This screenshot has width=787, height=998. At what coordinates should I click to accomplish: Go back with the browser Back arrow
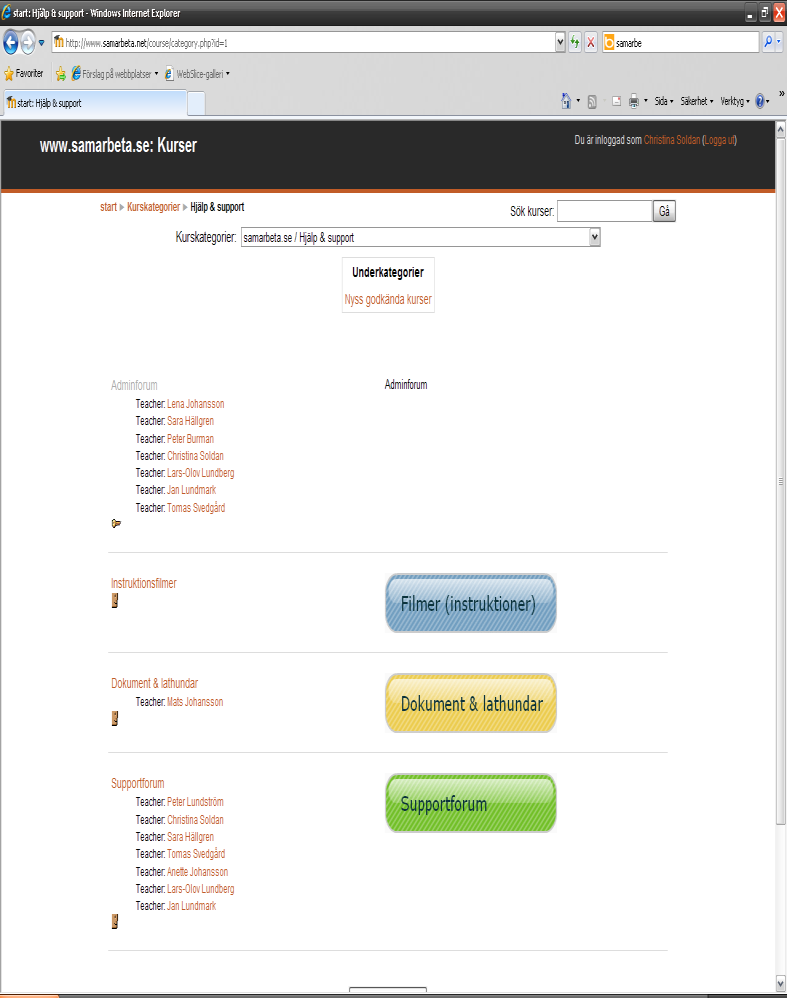click(x=10, y=43)
